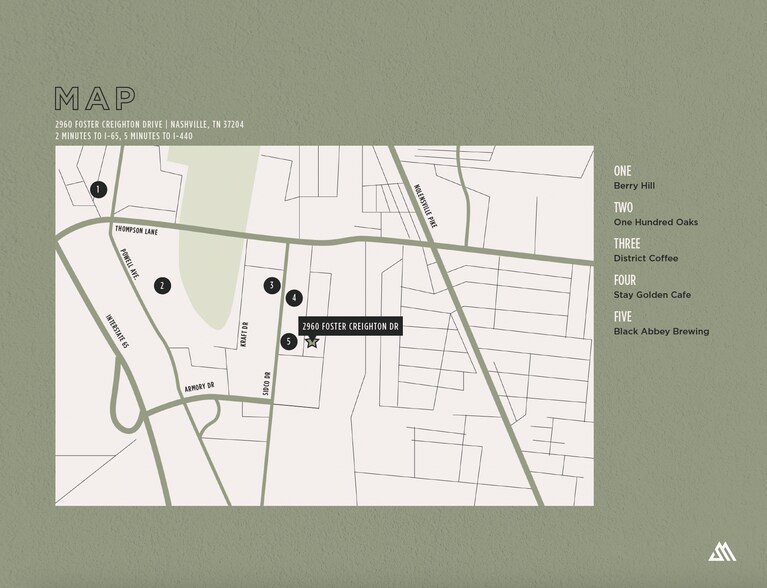Click District Coffee in the legend
767x588 pixels.
click(x=645, y=258)
